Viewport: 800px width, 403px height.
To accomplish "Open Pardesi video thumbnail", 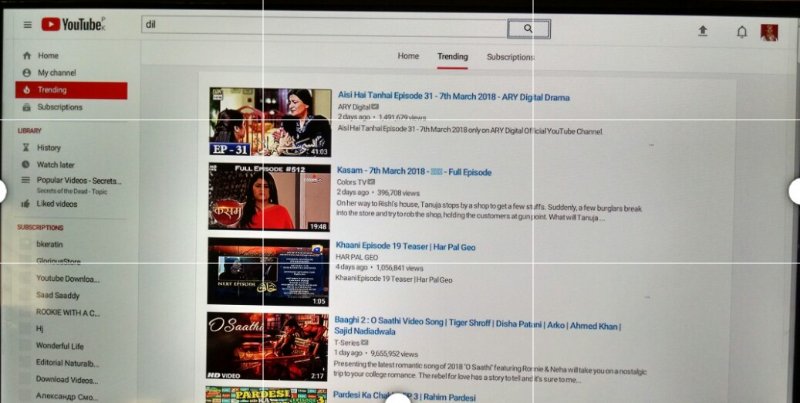I will (266, 395).
